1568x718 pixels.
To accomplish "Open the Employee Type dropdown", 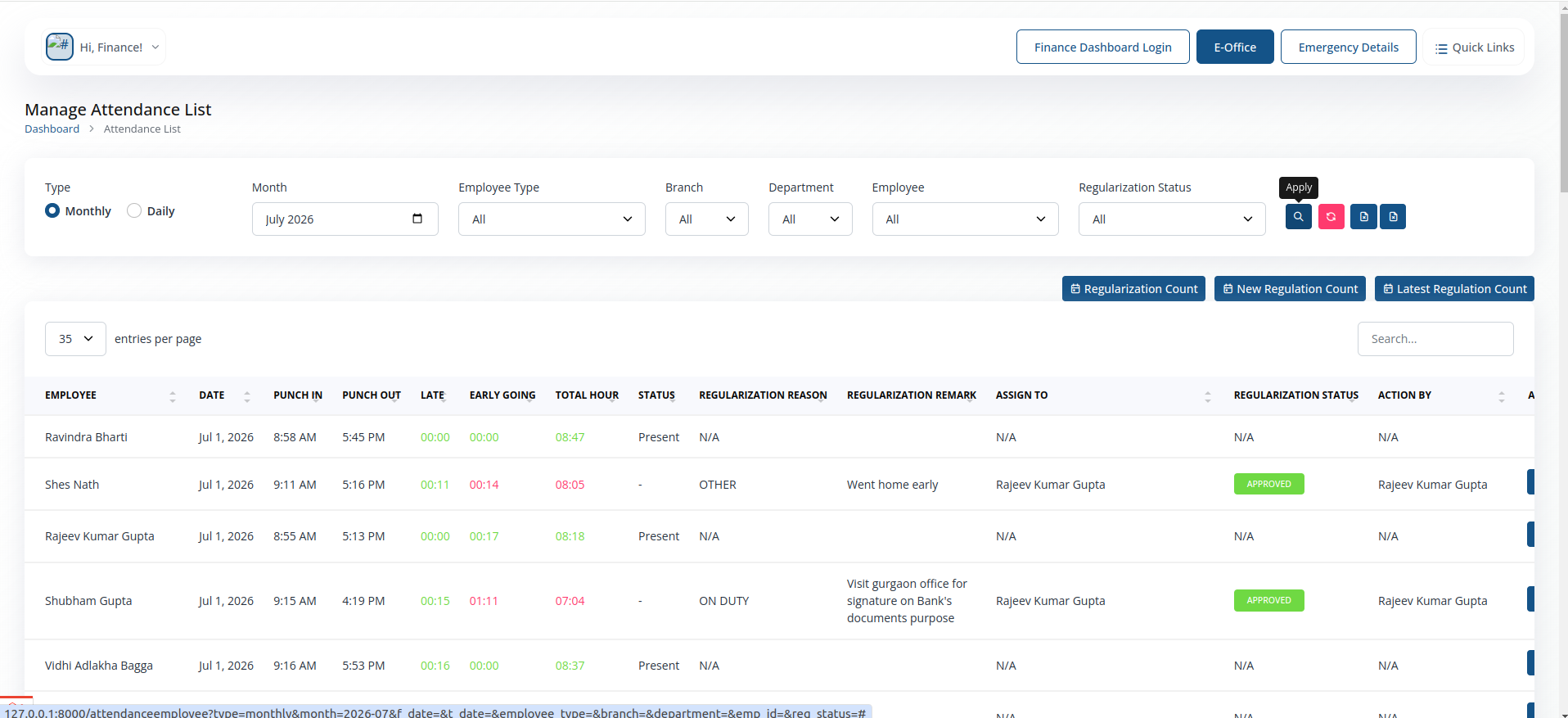I will coord(552,219).
